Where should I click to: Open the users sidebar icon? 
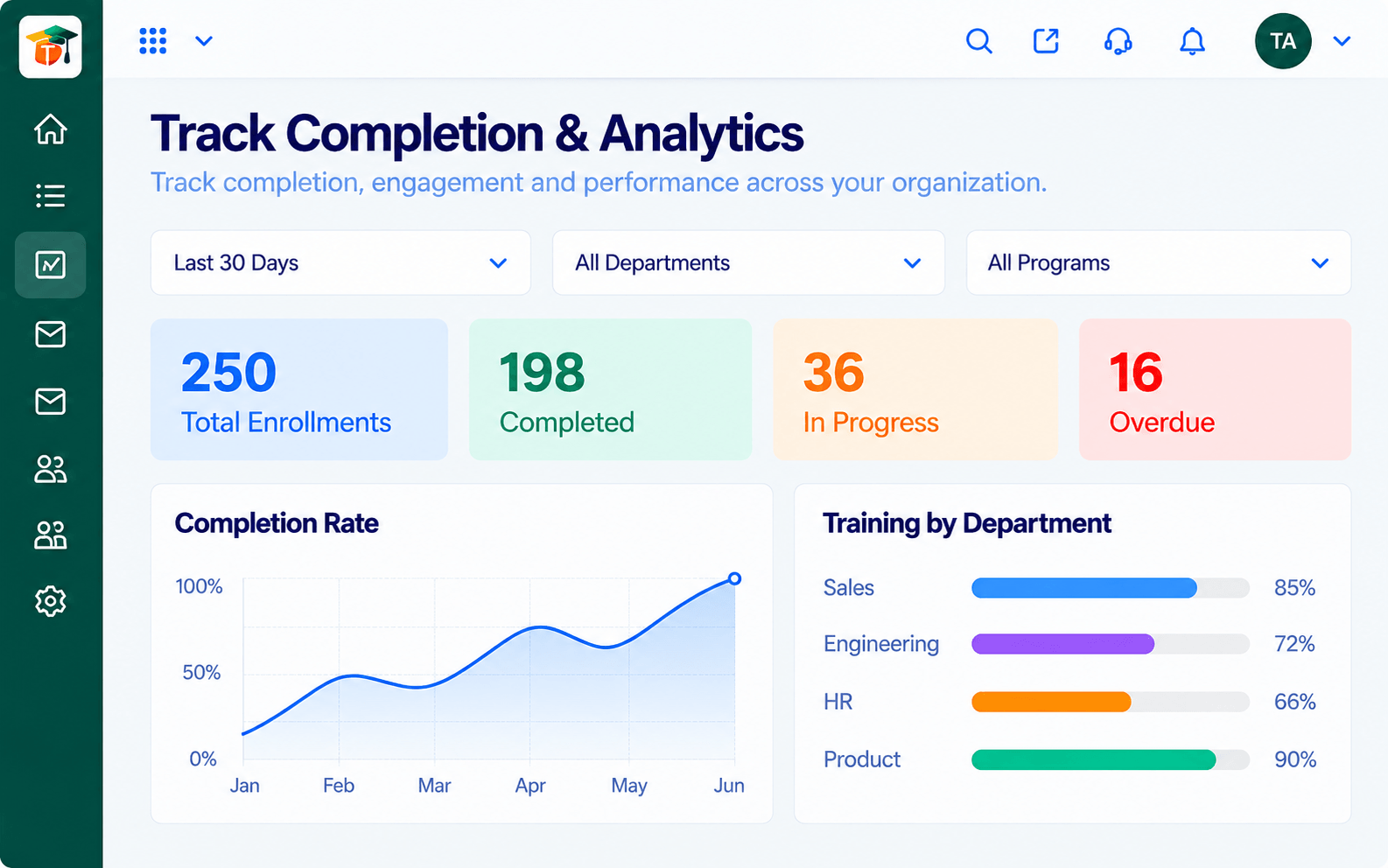pyautogui.click(x=51, y=469)
